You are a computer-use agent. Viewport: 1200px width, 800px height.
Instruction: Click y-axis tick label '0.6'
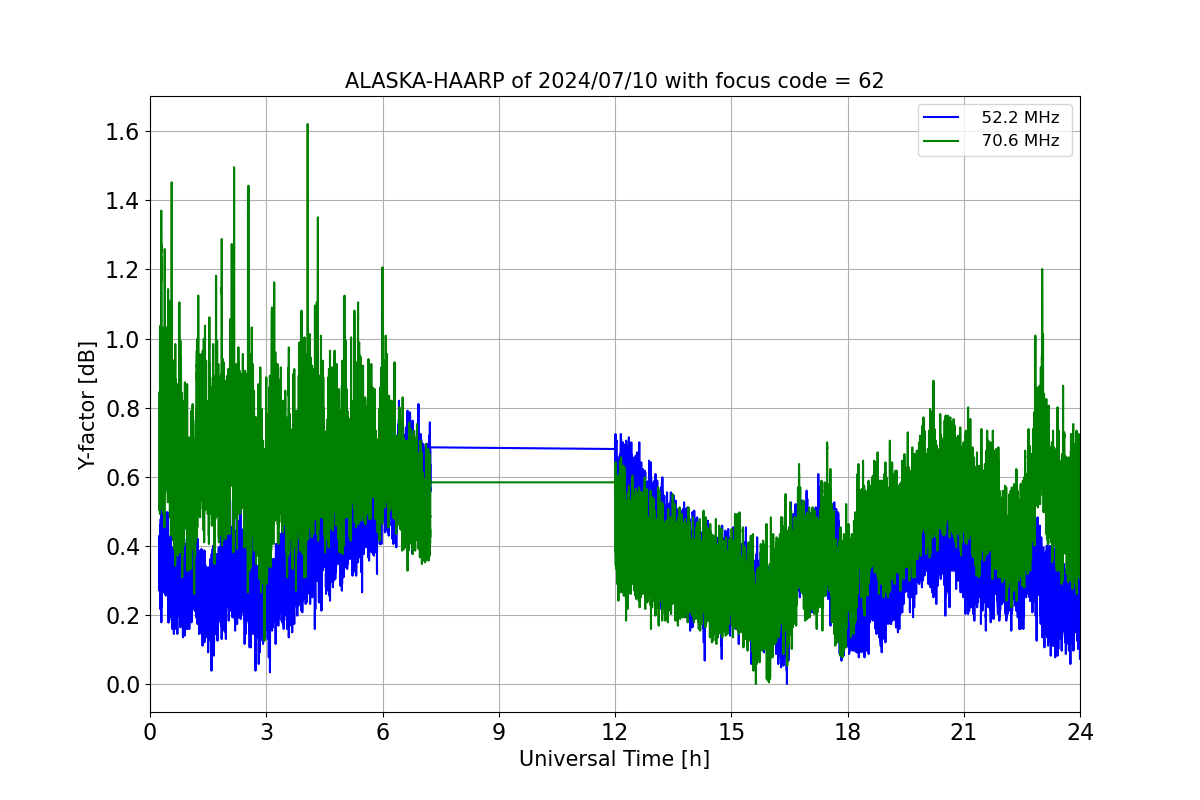click(123, 478)
